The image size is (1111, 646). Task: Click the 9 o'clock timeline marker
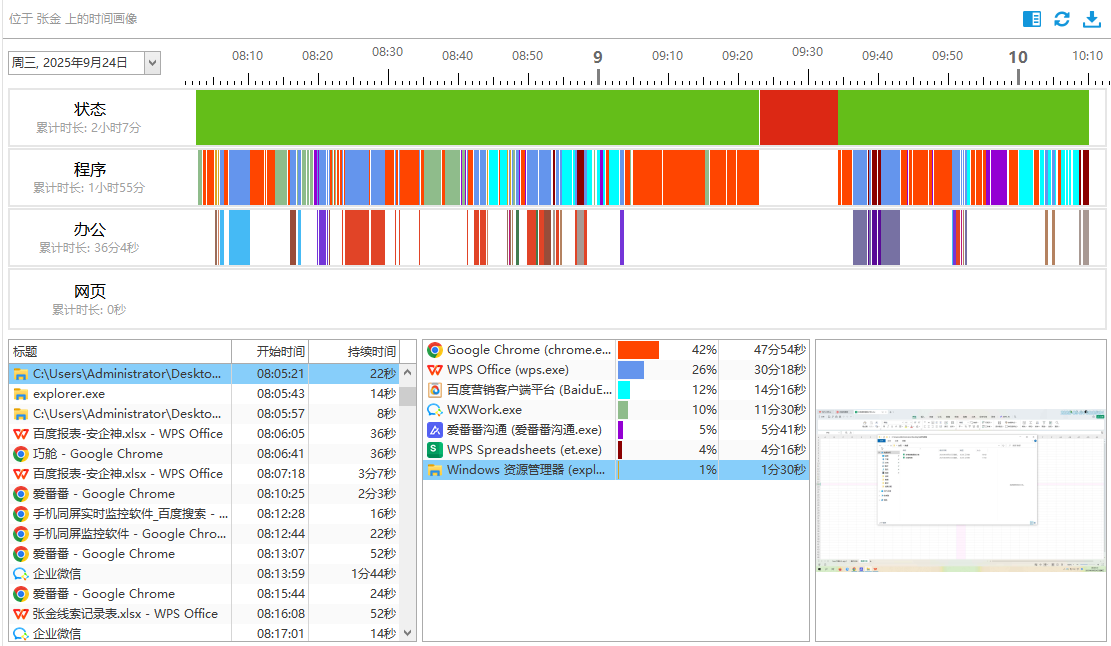pyautogui.click(x=598, y=57)
